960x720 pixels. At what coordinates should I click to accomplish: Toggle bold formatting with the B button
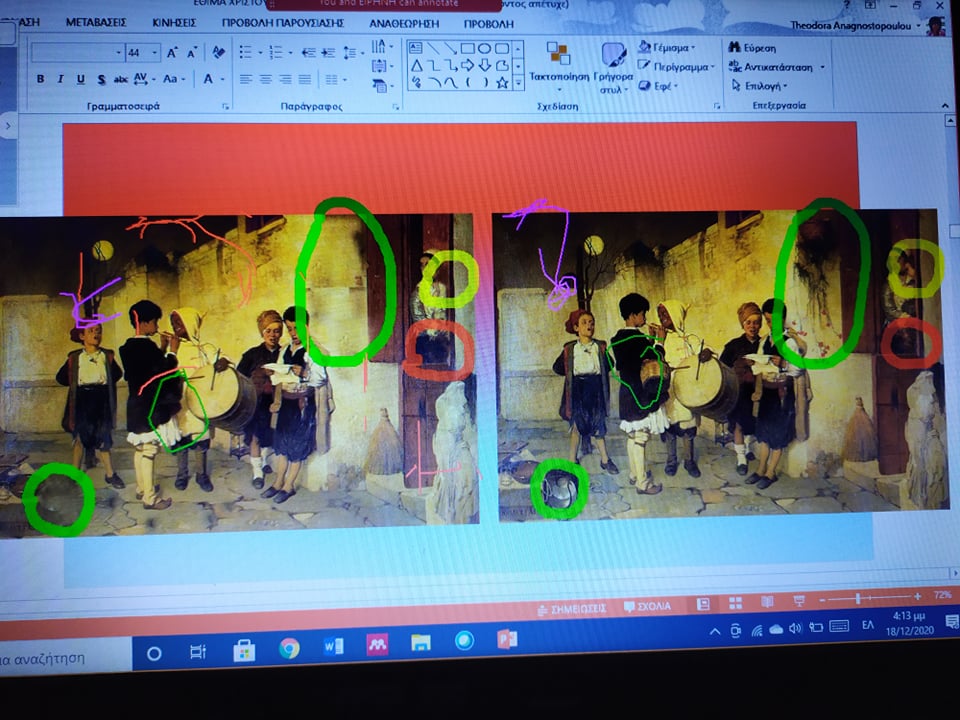point(40,79)
